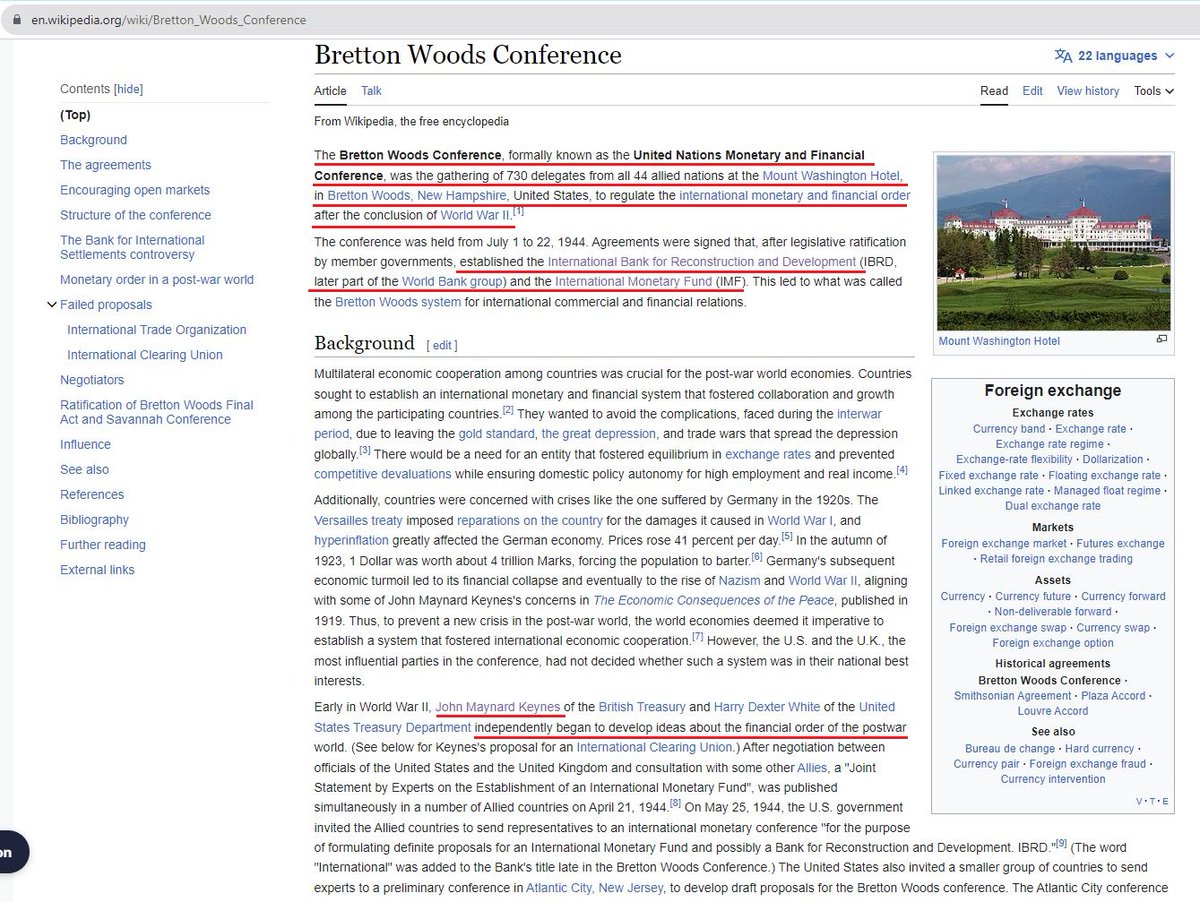Go to Encouraging open markets section
This screenshot has height=902, width=1200.
(x=135, y=190)
